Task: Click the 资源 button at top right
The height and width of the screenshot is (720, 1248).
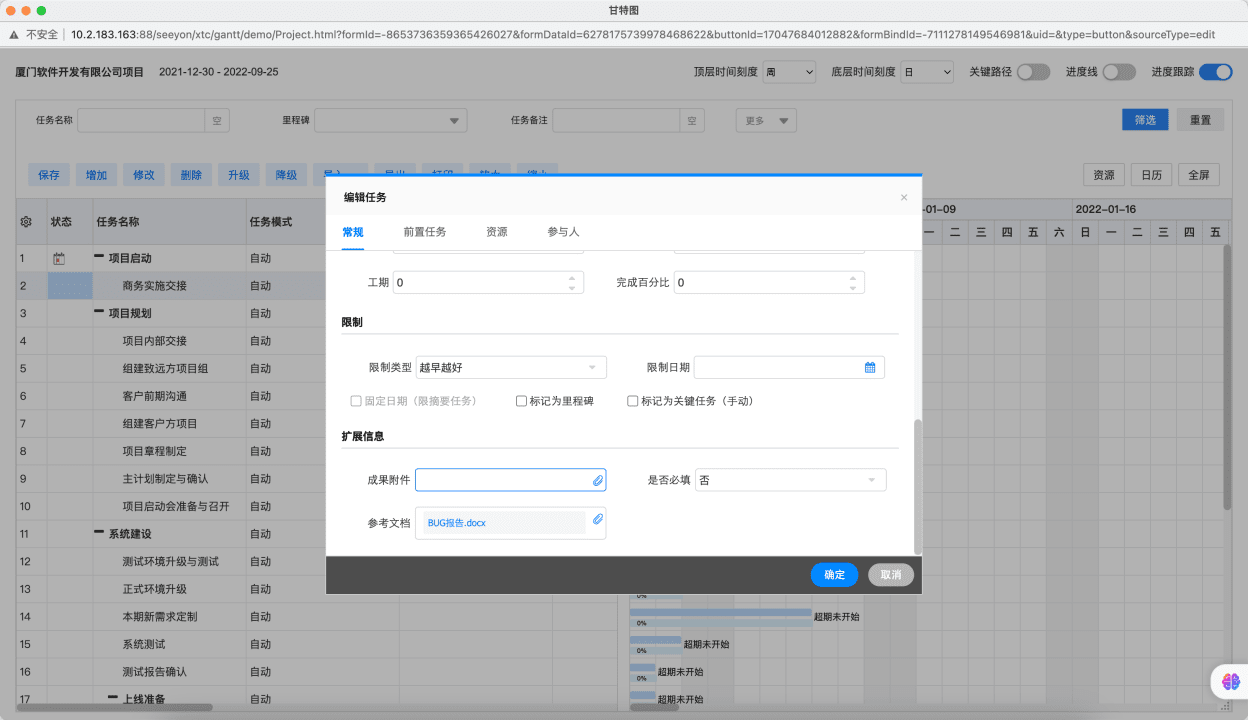Action: coord(1104,175)
